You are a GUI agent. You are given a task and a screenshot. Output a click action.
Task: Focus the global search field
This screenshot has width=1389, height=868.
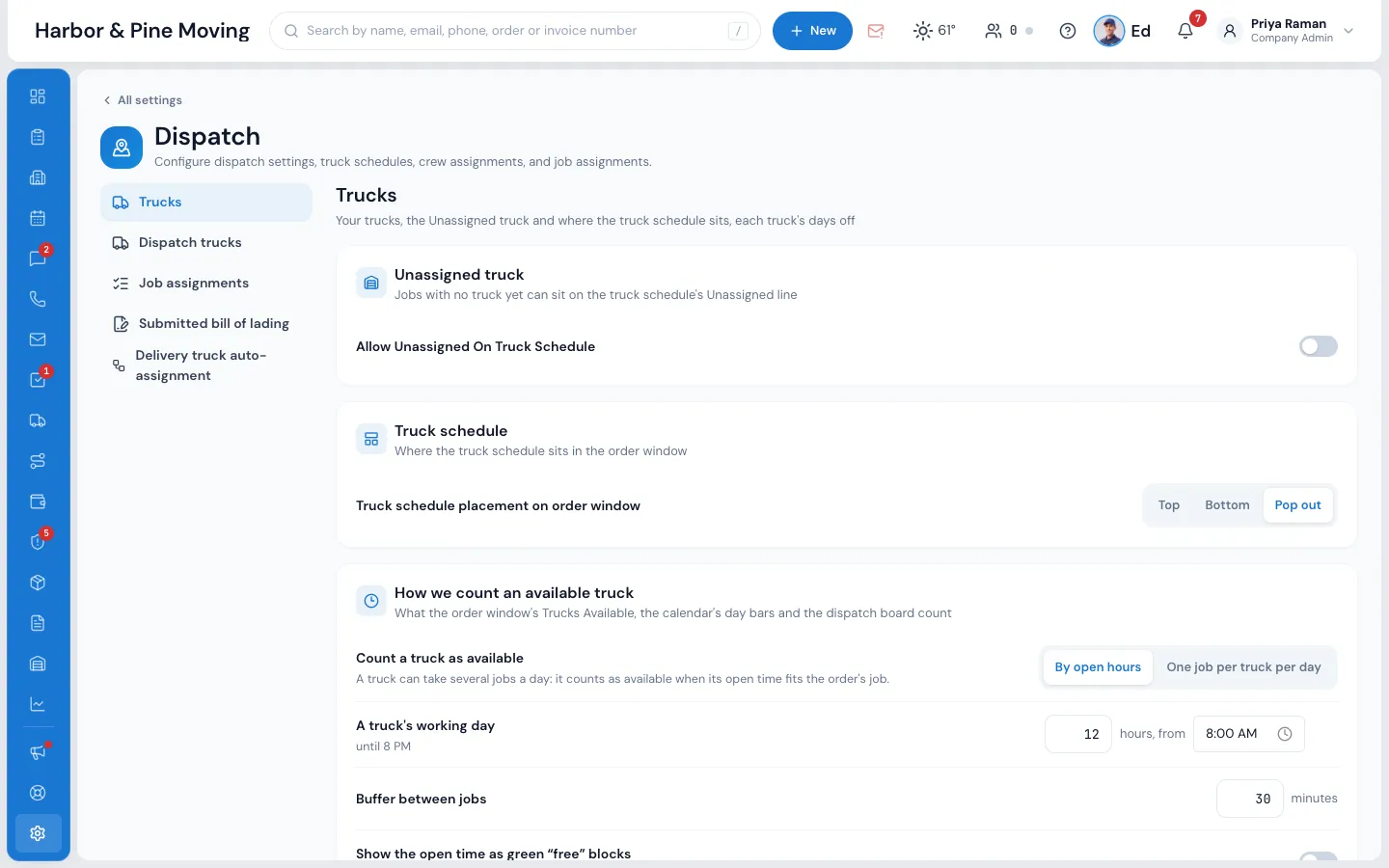(515, 31)
